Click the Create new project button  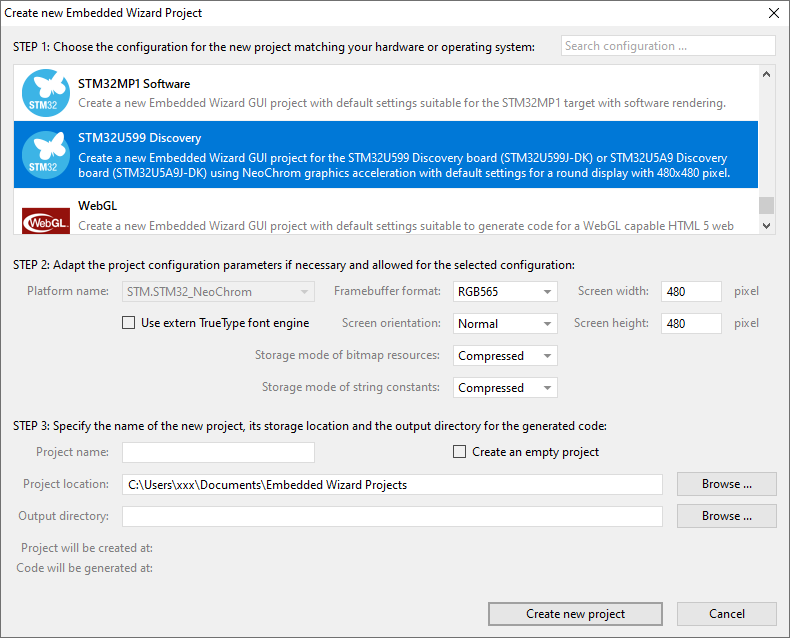575,614
